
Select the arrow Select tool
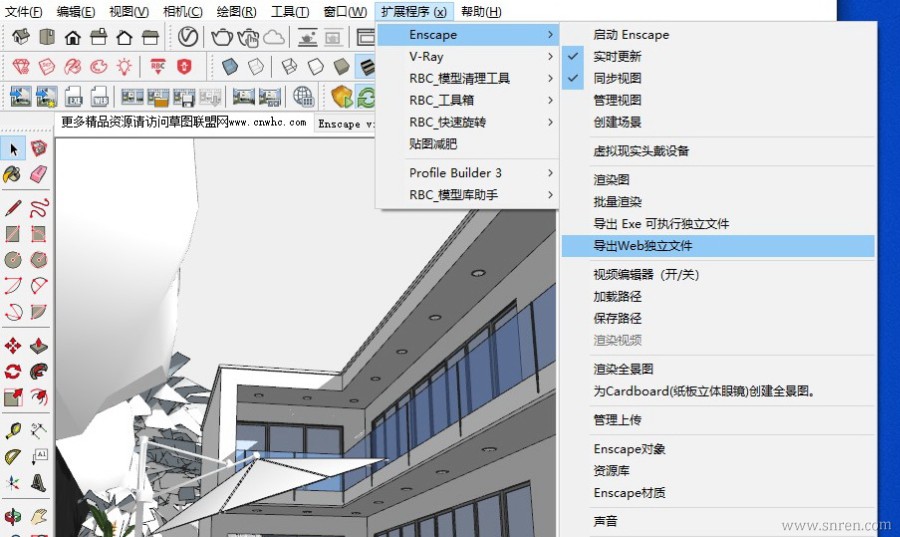(x=13, y=149)
